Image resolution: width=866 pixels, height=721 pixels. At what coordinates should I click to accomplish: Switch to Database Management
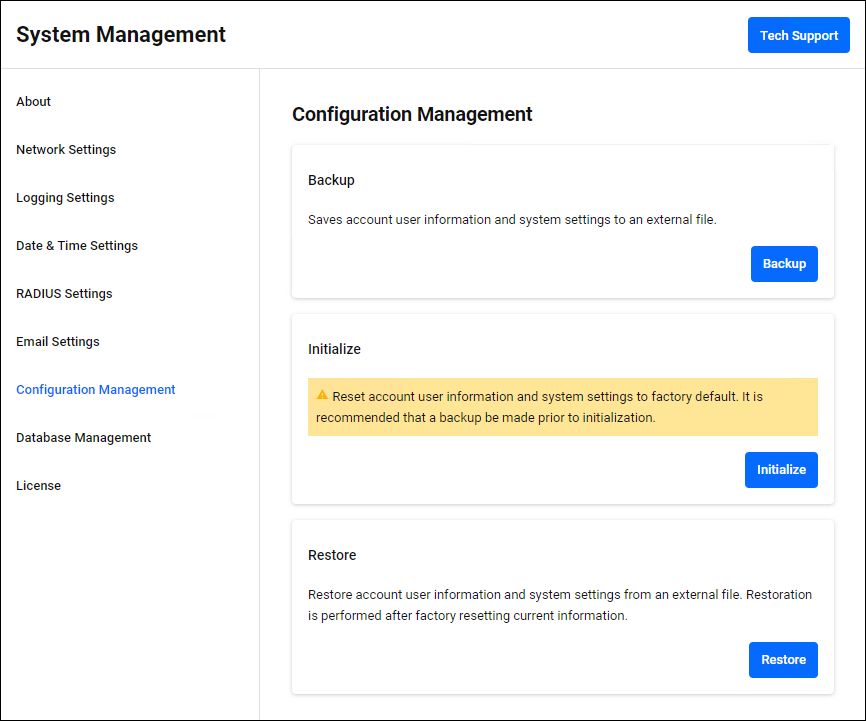(x=84, y=438)
